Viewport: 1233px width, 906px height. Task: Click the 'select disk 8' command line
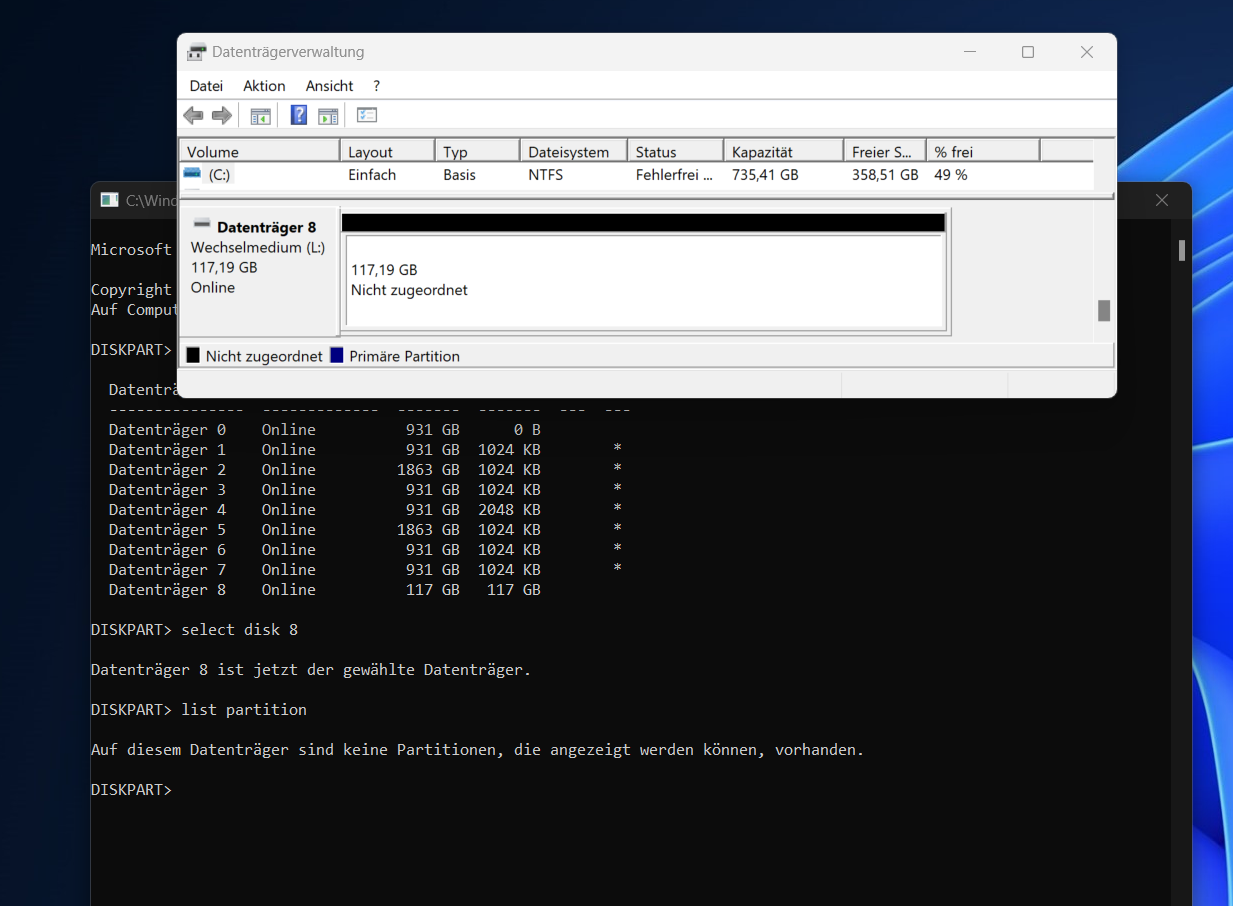point(195,629)
